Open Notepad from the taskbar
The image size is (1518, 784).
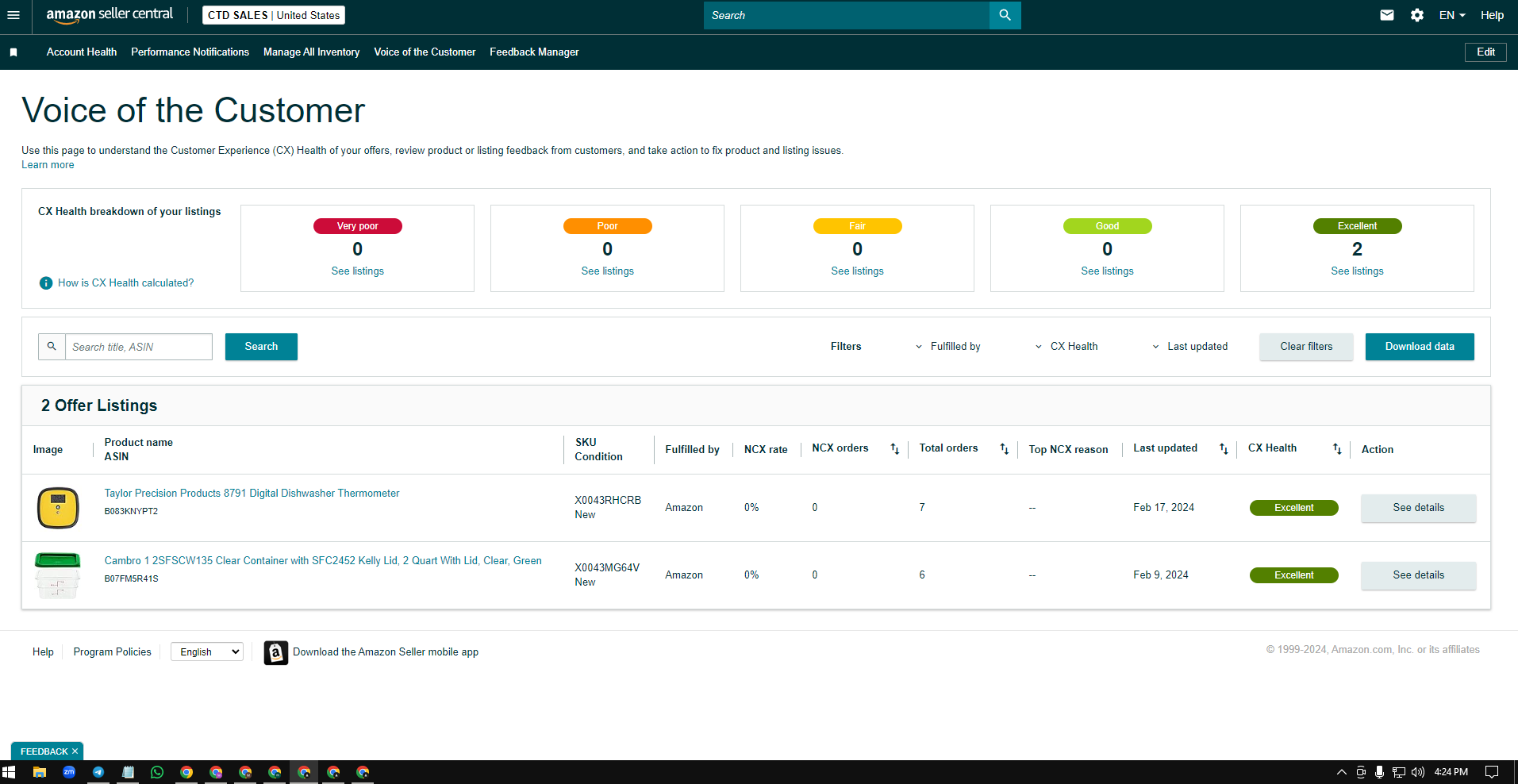(128, 772)
